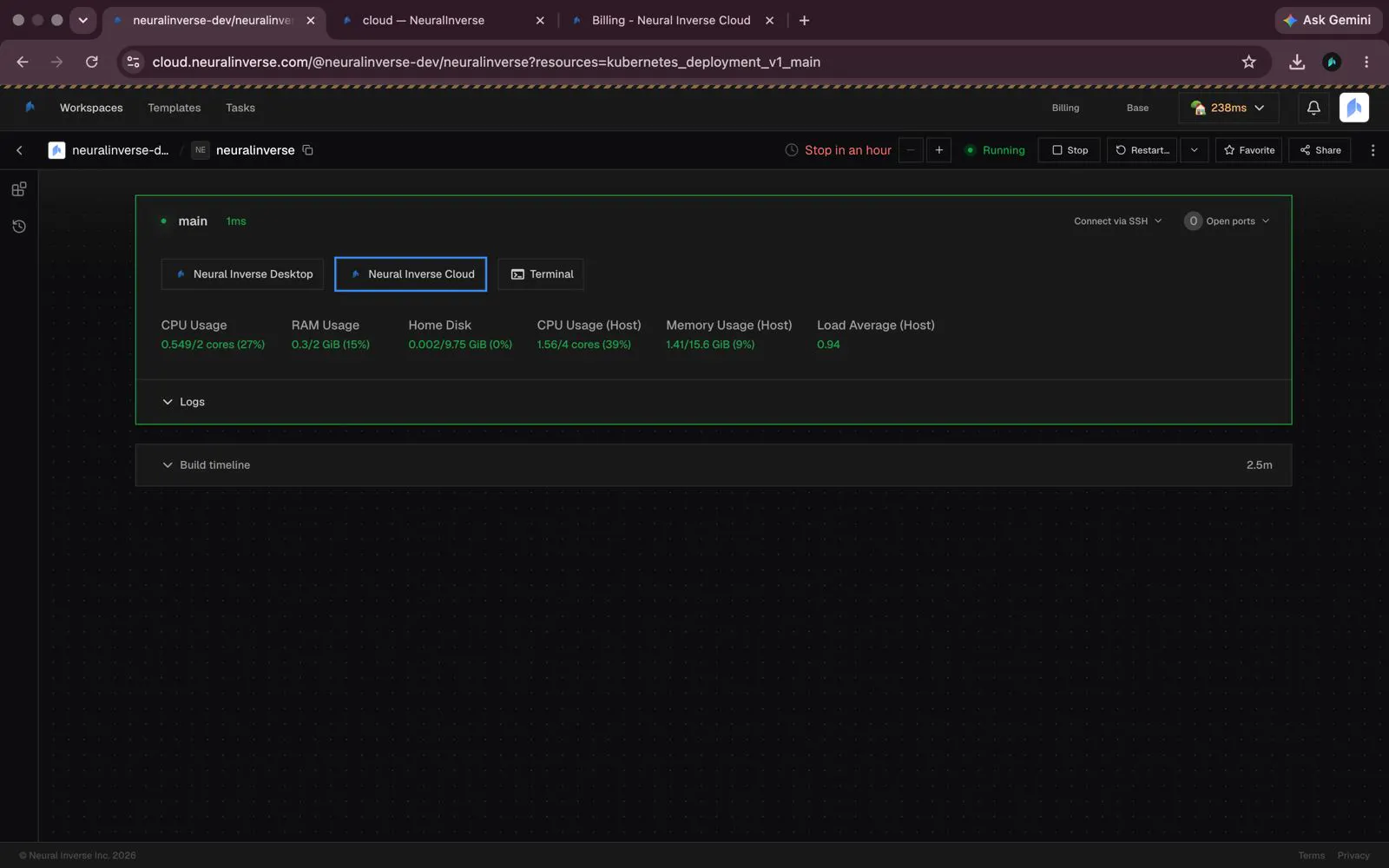Open the notifications bell
This screenshot has height=868, width=1389.
(x=1313, y=108)
